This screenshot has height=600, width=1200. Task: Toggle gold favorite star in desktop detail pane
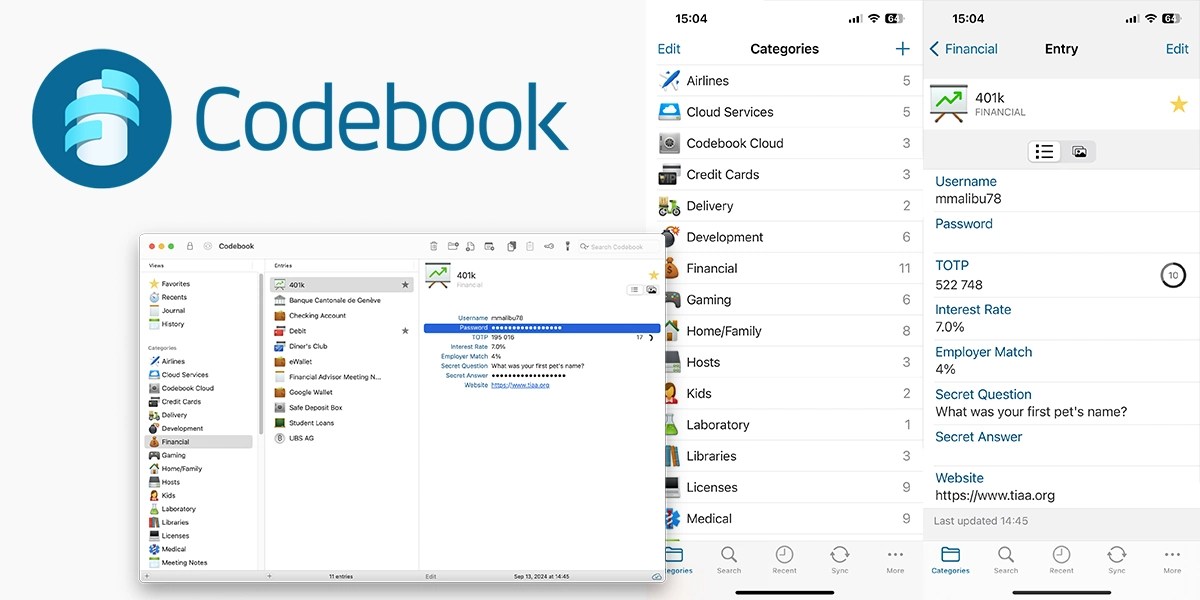point(654,275)
